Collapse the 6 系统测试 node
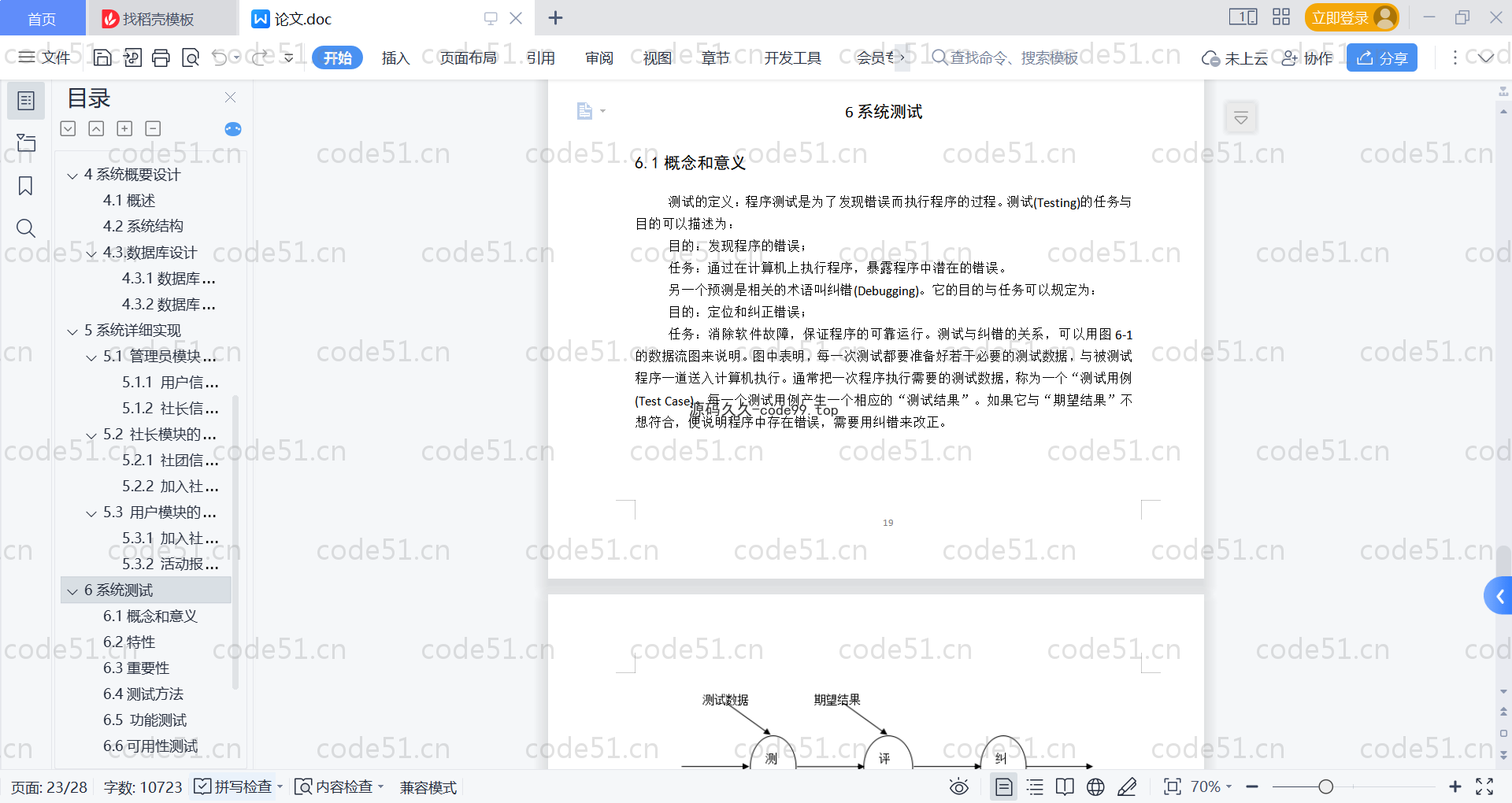The height and width of the screenshot is (803, 1512). 72,591
